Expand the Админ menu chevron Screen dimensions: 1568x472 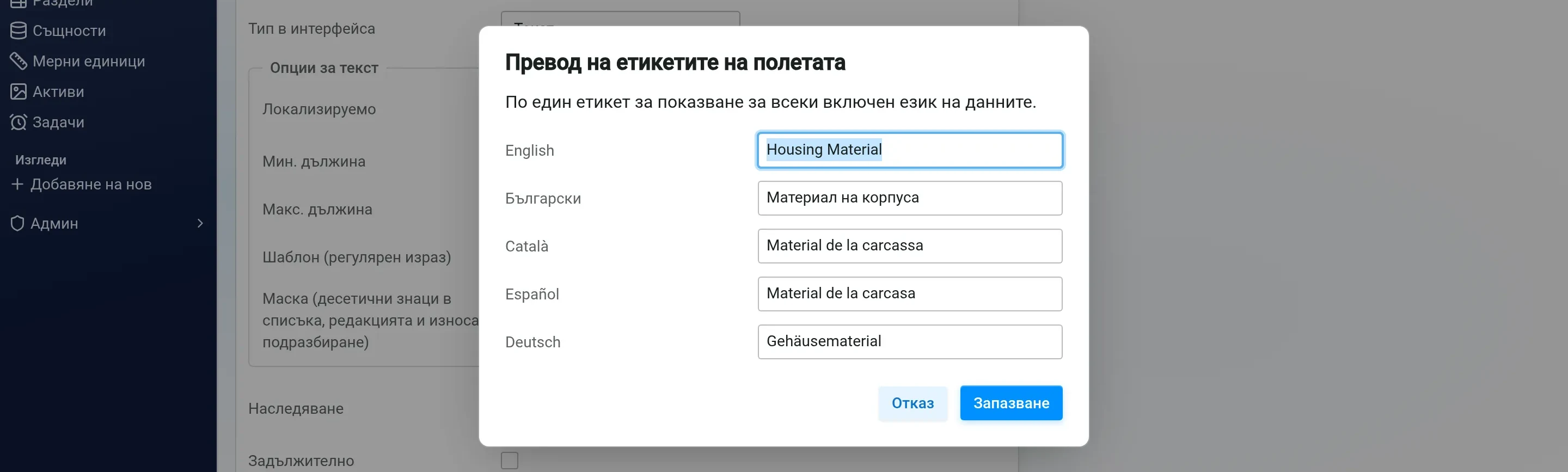[x=200, y=224]
